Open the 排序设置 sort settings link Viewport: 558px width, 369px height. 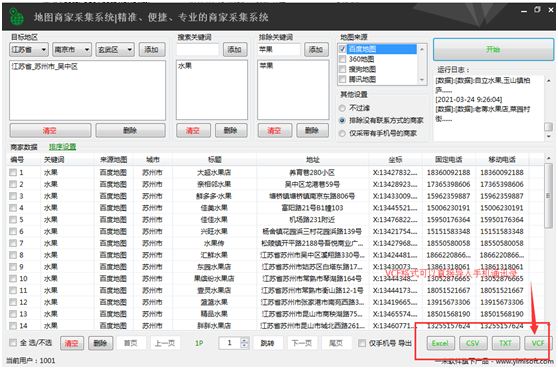[63, 147]
